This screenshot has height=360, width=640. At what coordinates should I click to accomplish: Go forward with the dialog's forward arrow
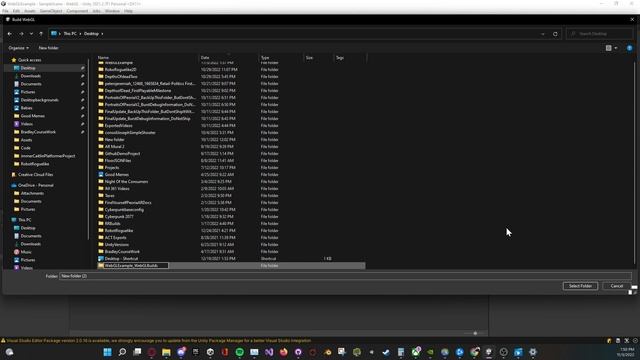tap(21, 34)
